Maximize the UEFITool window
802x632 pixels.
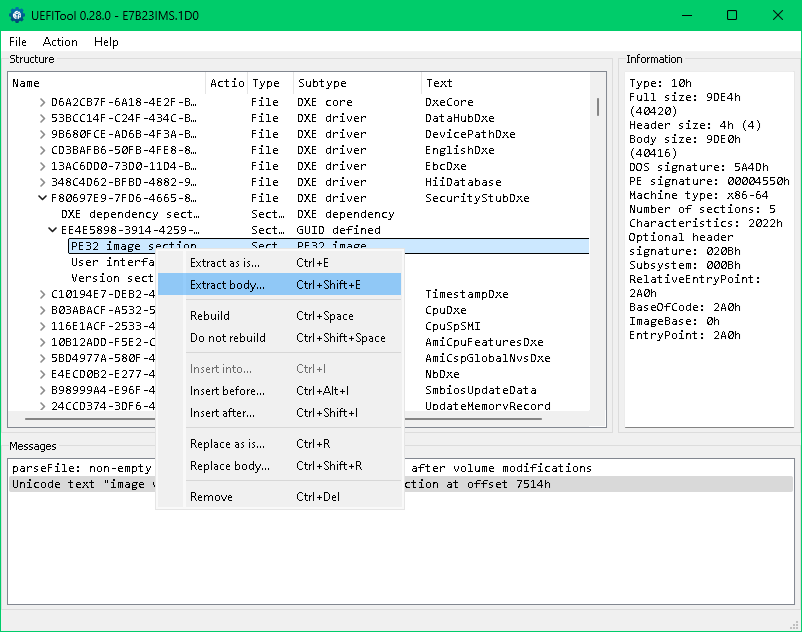pyautogui.click(x=732, y=15)
